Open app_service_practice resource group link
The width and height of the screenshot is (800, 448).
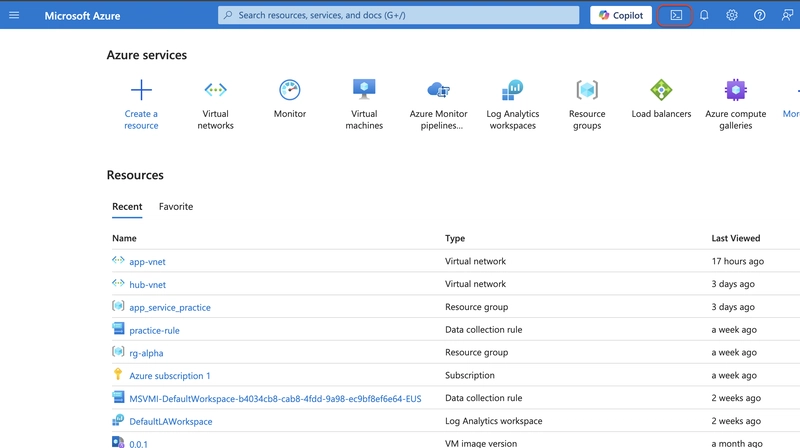tap(170, 307)
